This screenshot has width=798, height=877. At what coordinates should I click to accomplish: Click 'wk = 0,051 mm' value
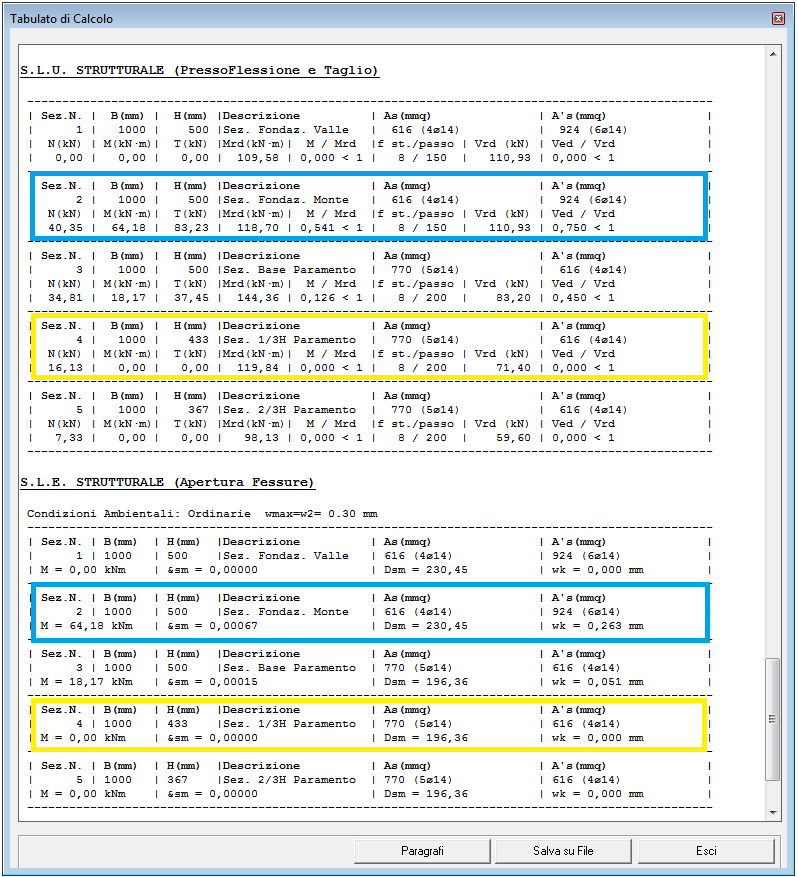click(x=597, y=682)
